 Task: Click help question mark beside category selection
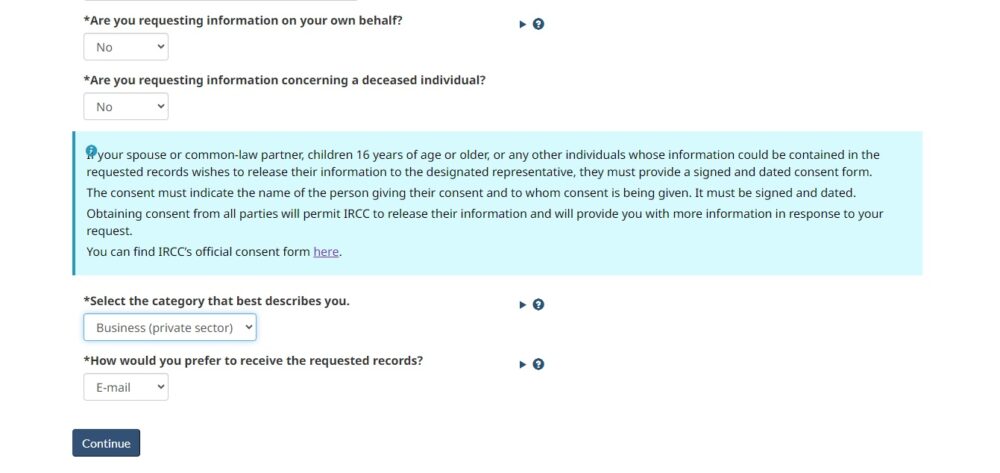[x=538, y=305]
